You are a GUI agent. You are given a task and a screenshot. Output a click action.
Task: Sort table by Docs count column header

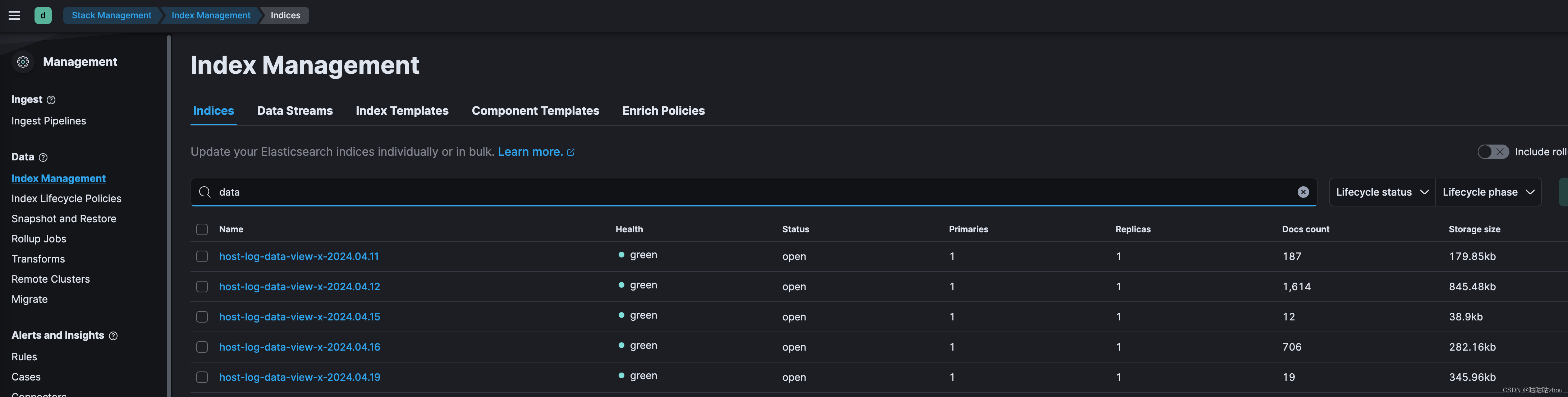[1306, 229]
